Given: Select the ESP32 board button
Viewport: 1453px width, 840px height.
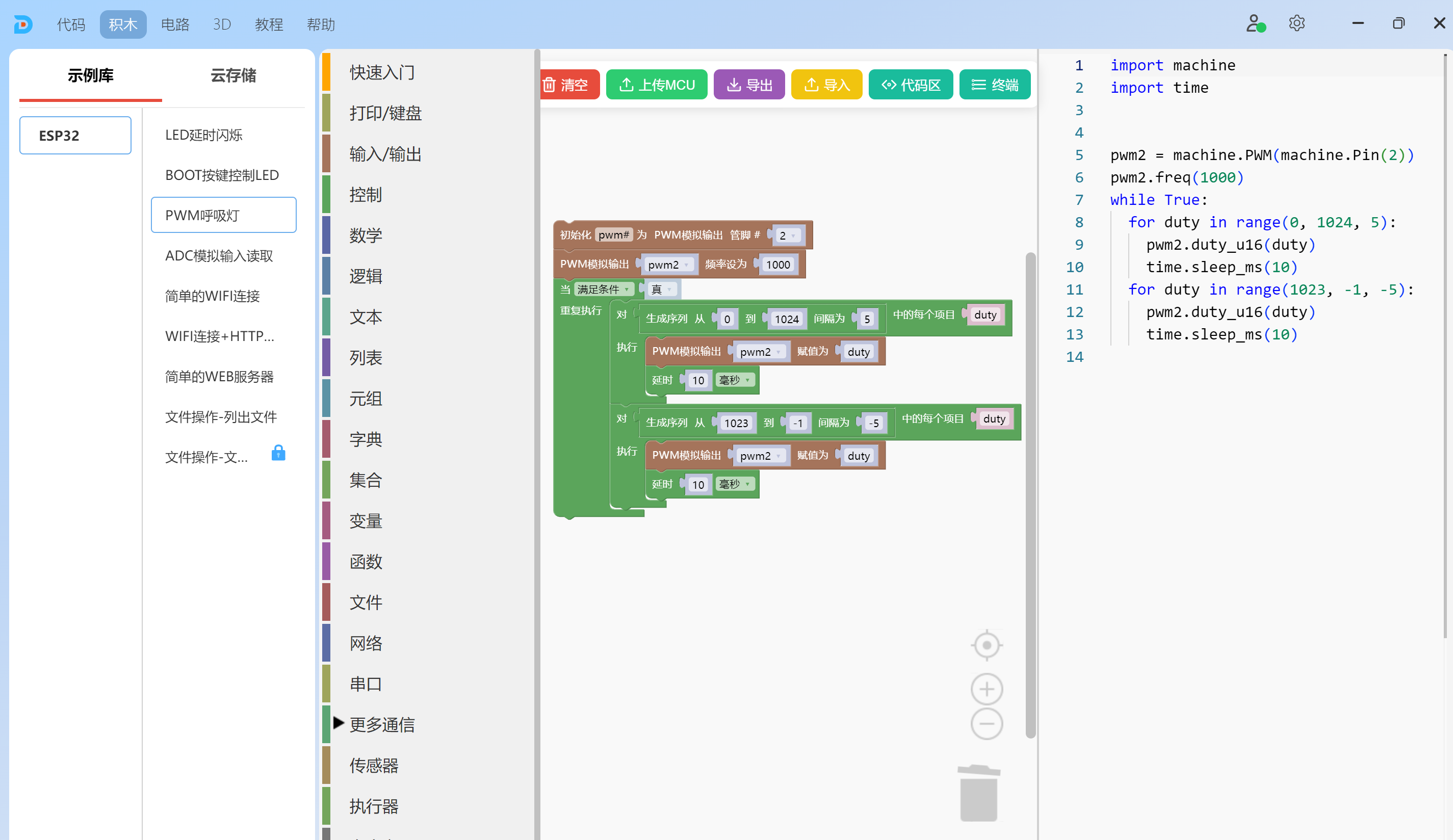Looking at the screenshot, I should tap(75, 136).
